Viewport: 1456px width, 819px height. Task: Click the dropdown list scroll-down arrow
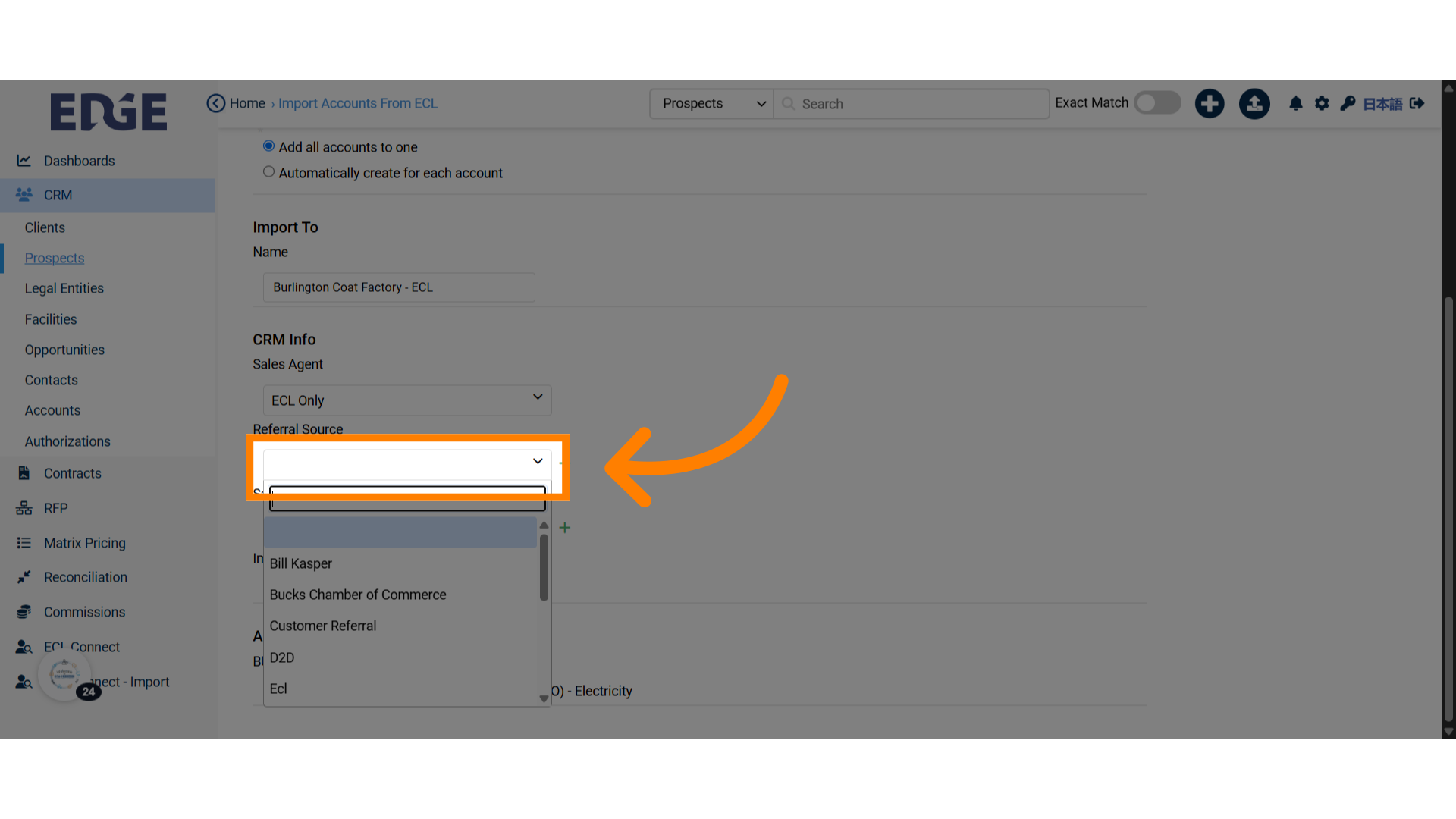[544, 698]
